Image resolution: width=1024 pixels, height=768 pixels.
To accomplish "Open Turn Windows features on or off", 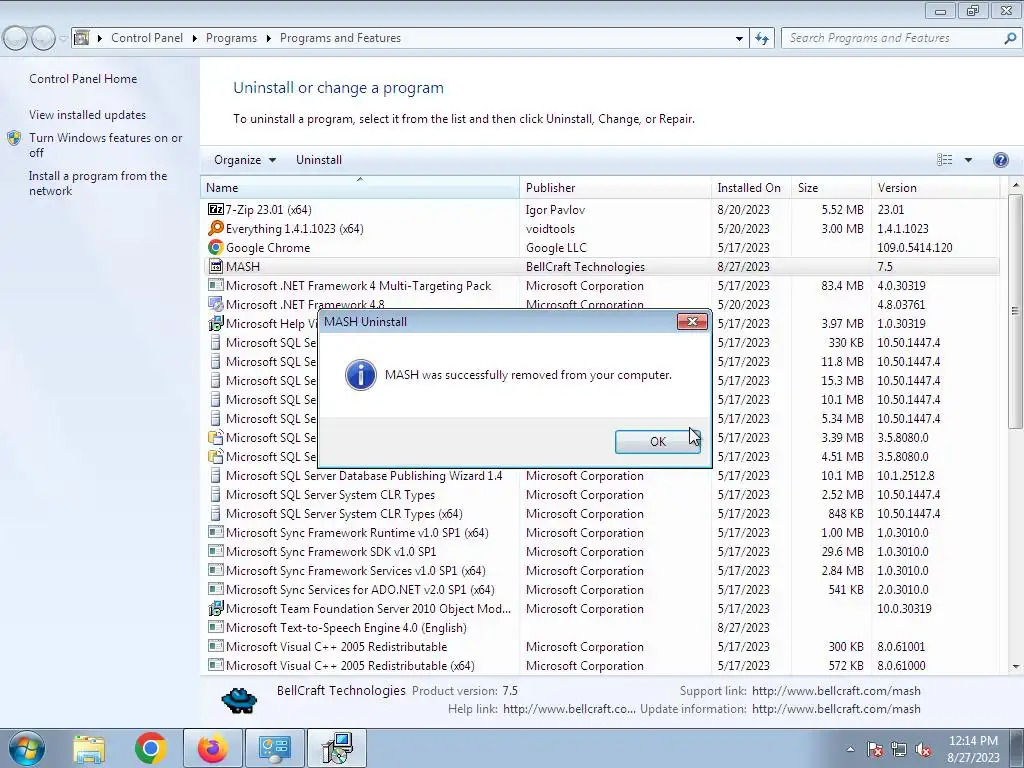I will pyautogui.click(x=106, y=146).
